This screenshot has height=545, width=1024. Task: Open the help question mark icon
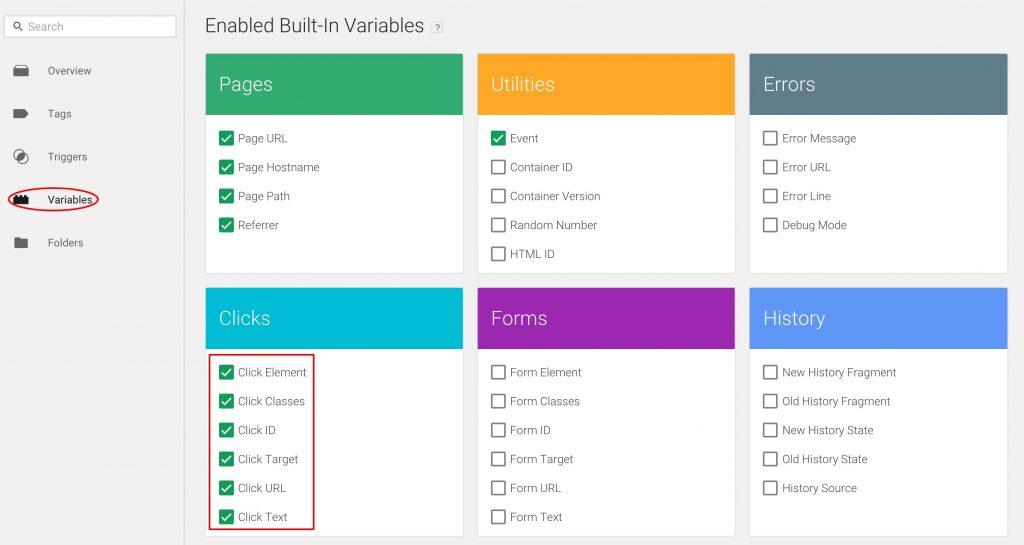[x=438, y=27]
